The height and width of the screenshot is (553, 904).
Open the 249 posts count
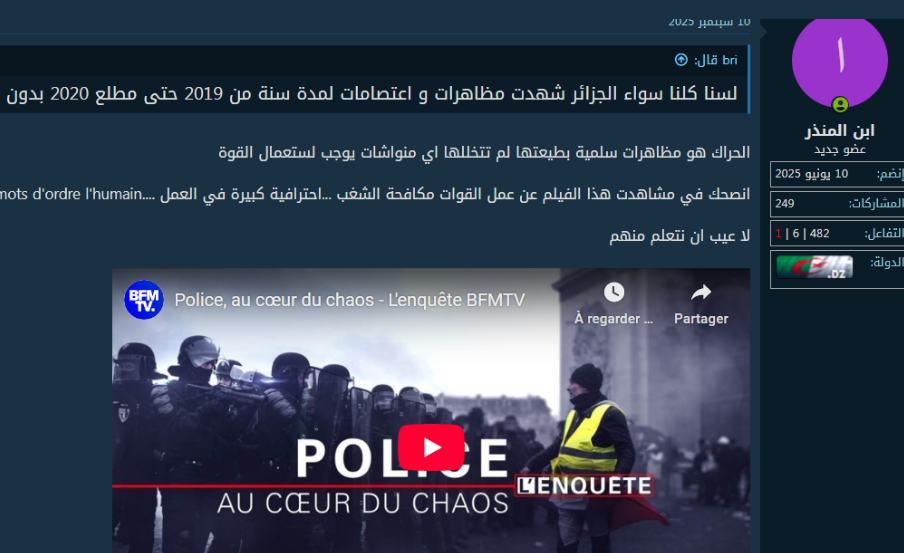(785, 204)
